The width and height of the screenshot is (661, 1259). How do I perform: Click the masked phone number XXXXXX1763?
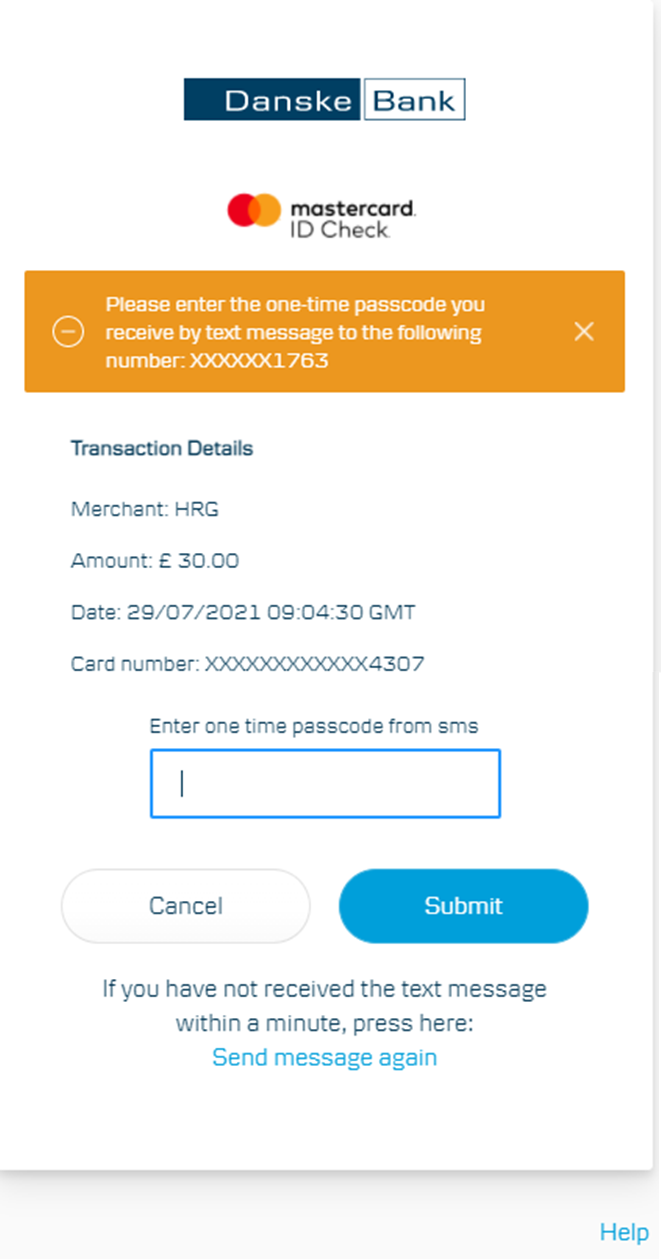tap(259, 360)
